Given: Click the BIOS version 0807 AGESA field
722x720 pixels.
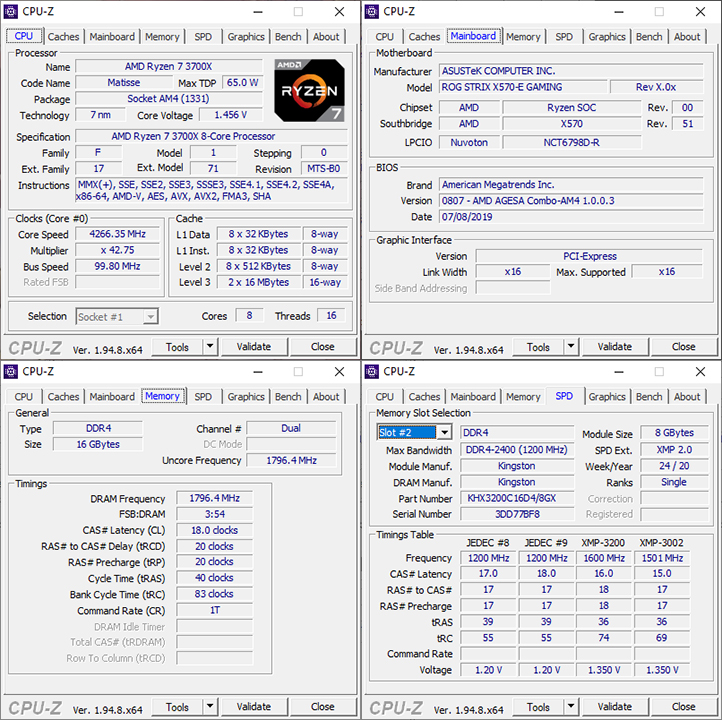Looking at the screenshot, I should click(x=571, y=201).
